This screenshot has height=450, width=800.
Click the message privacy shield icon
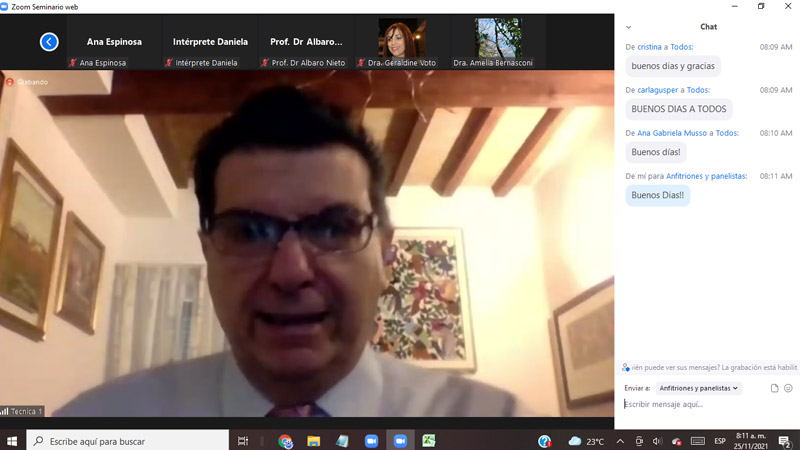[626, 367]
